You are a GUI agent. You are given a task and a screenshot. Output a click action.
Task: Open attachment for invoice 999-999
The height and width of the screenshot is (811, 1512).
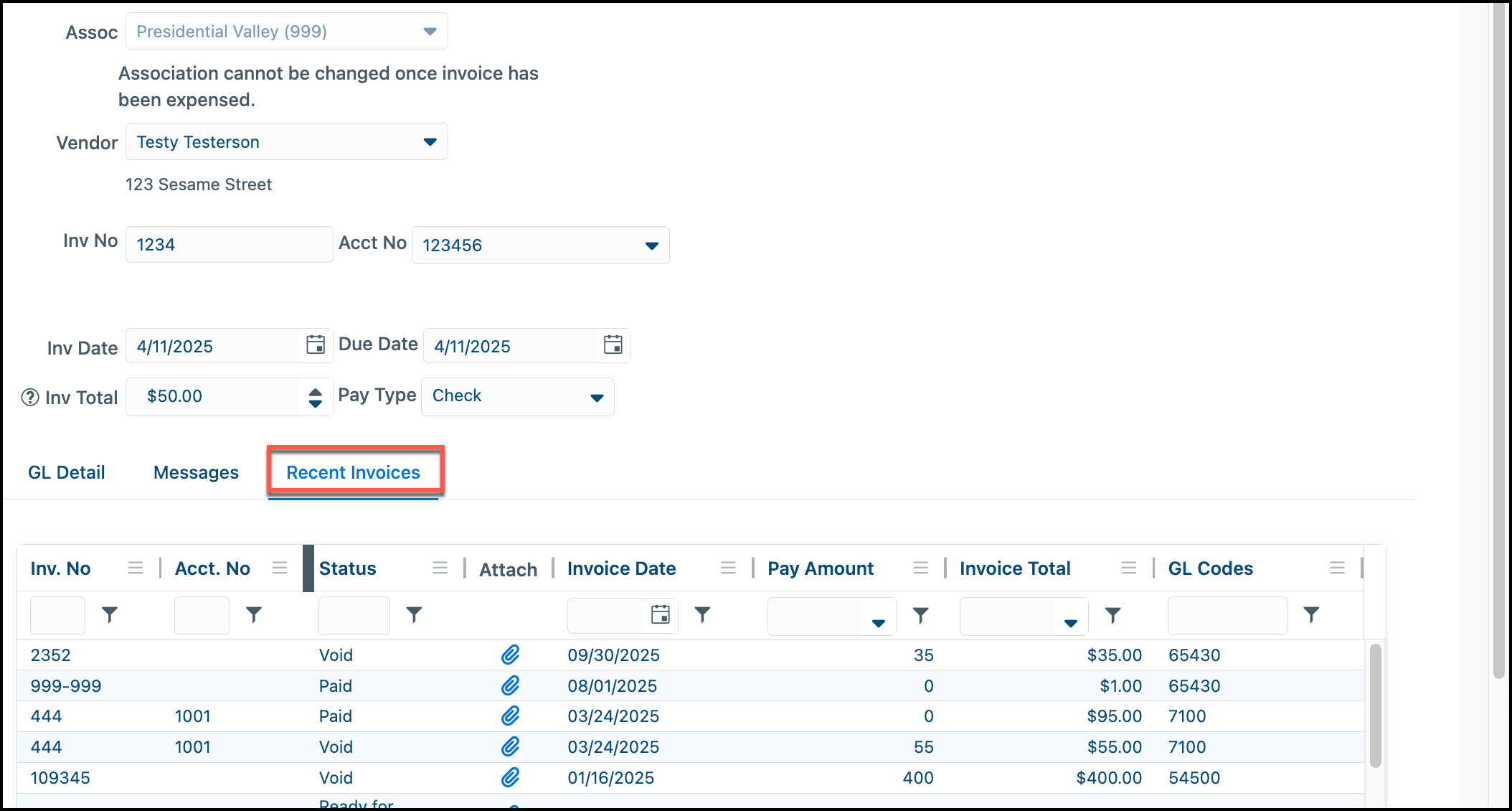click(x=510, y=685)
